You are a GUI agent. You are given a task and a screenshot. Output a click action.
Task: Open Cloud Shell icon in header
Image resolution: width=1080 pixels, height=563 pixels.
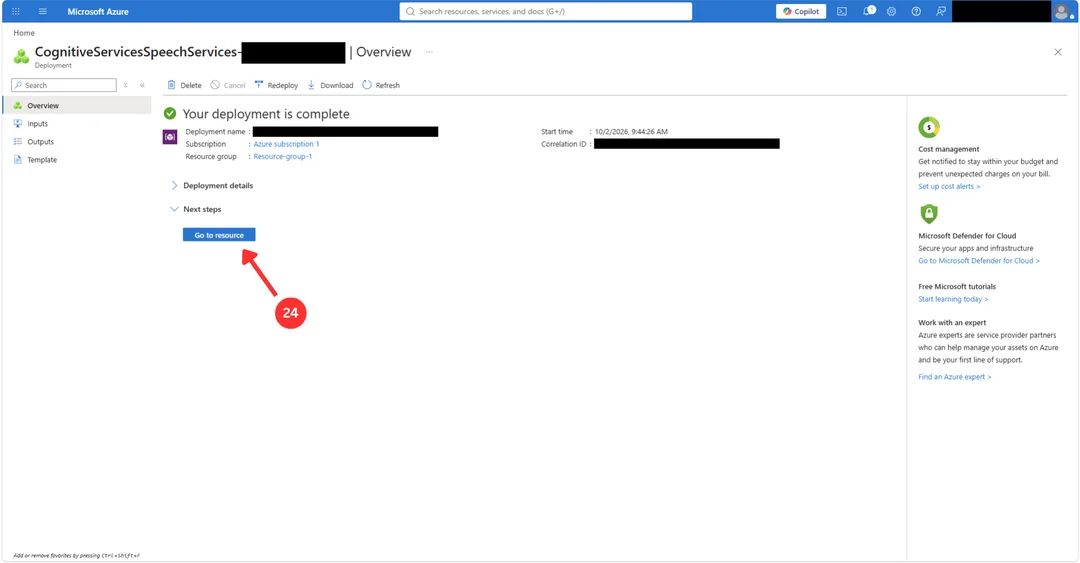(x=842, y=11)
